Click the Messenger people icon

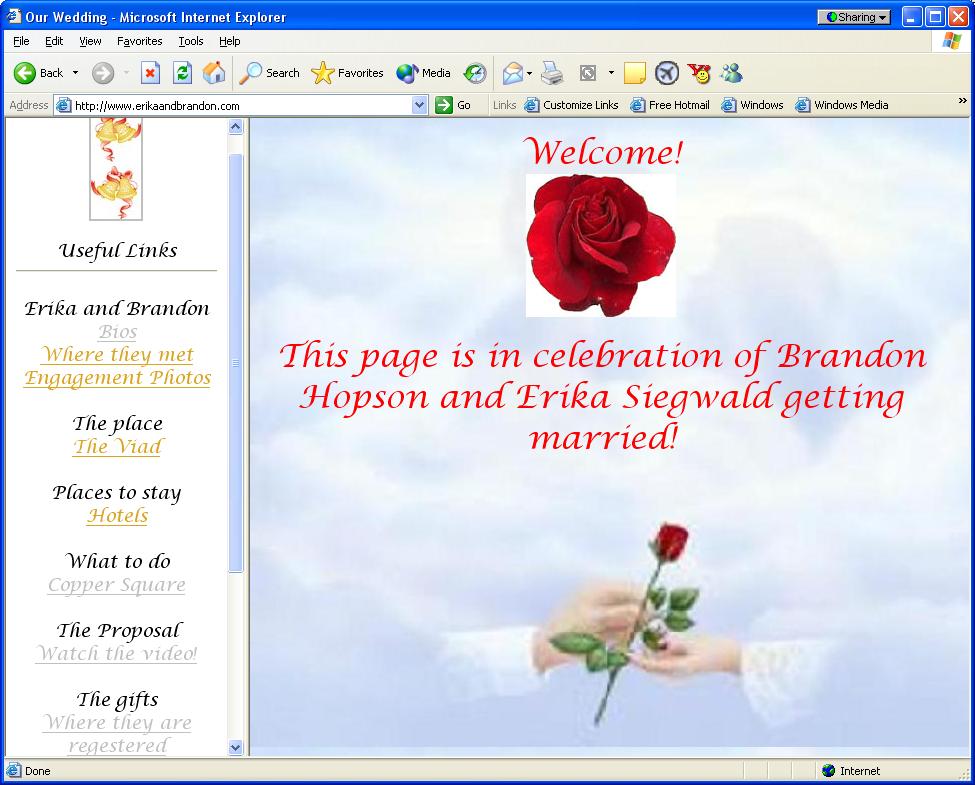(x=731, y=73)
